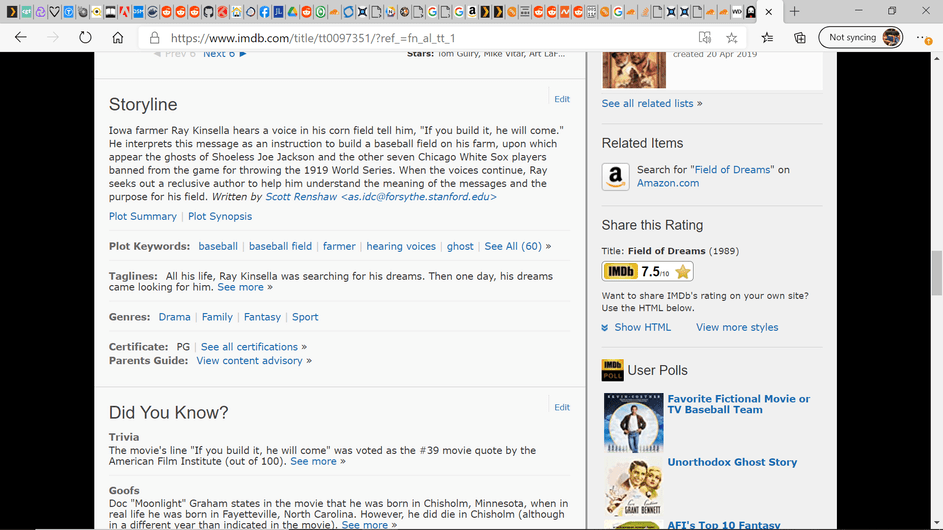Go back to the previous page
This screenshot has height=530, width=943.
point(20,37)
